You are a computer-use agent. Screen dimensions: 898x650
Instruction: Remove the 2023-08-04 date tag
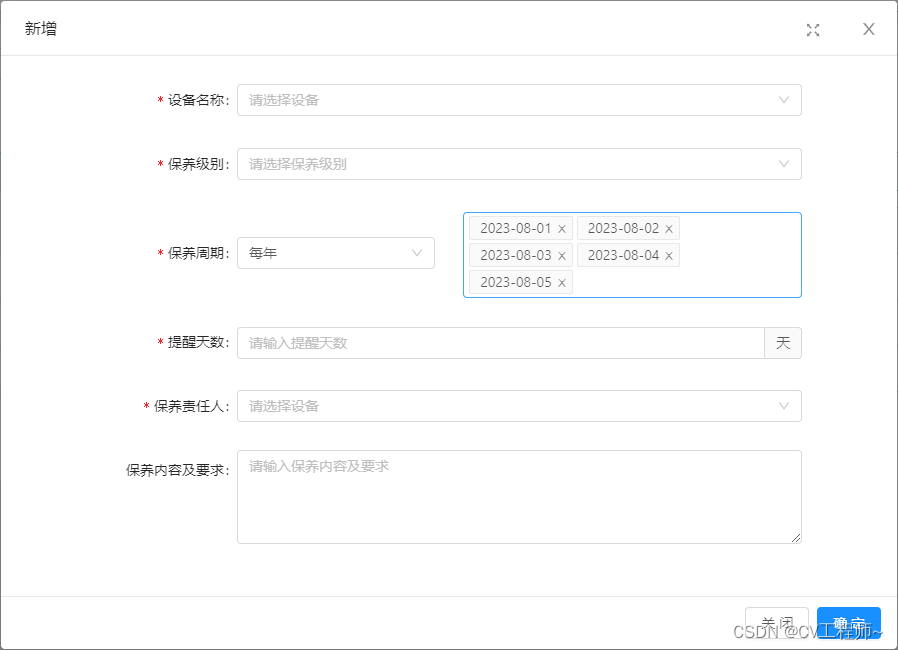tap(669, 256)
